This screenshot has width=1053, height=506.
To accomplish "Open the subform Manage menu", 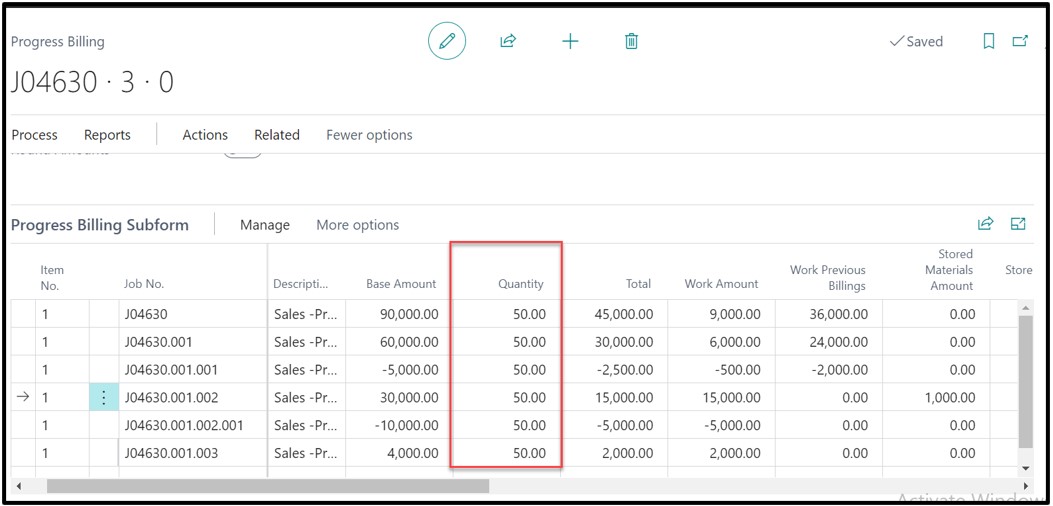I will (265, 225).
